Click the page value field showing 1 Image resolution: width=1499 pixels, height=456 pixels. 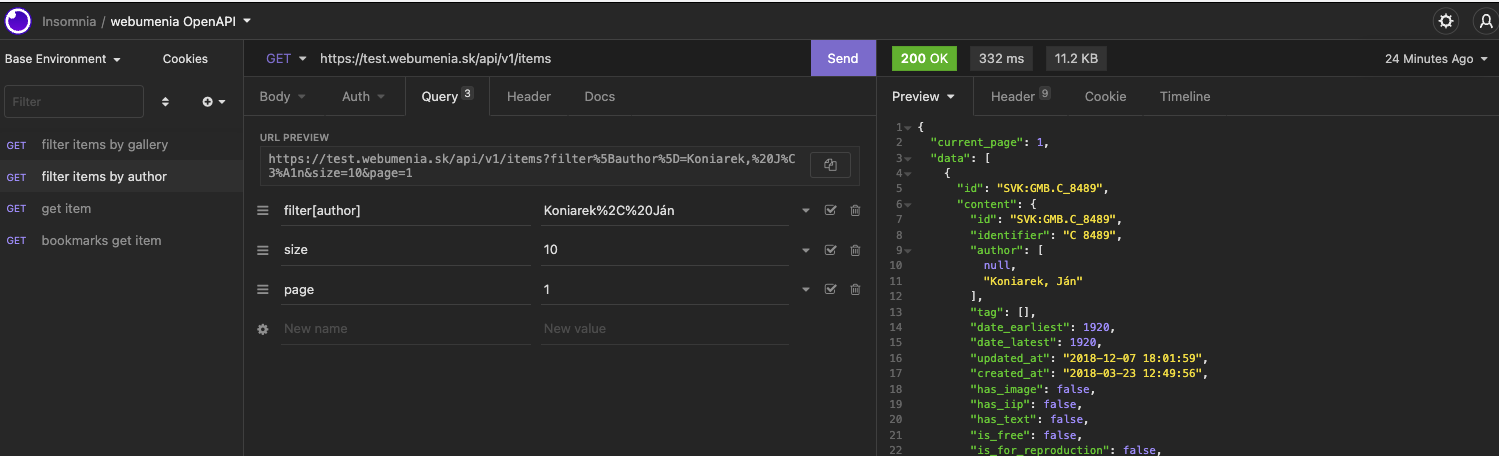pyautogui.click(x=665, y=290)
